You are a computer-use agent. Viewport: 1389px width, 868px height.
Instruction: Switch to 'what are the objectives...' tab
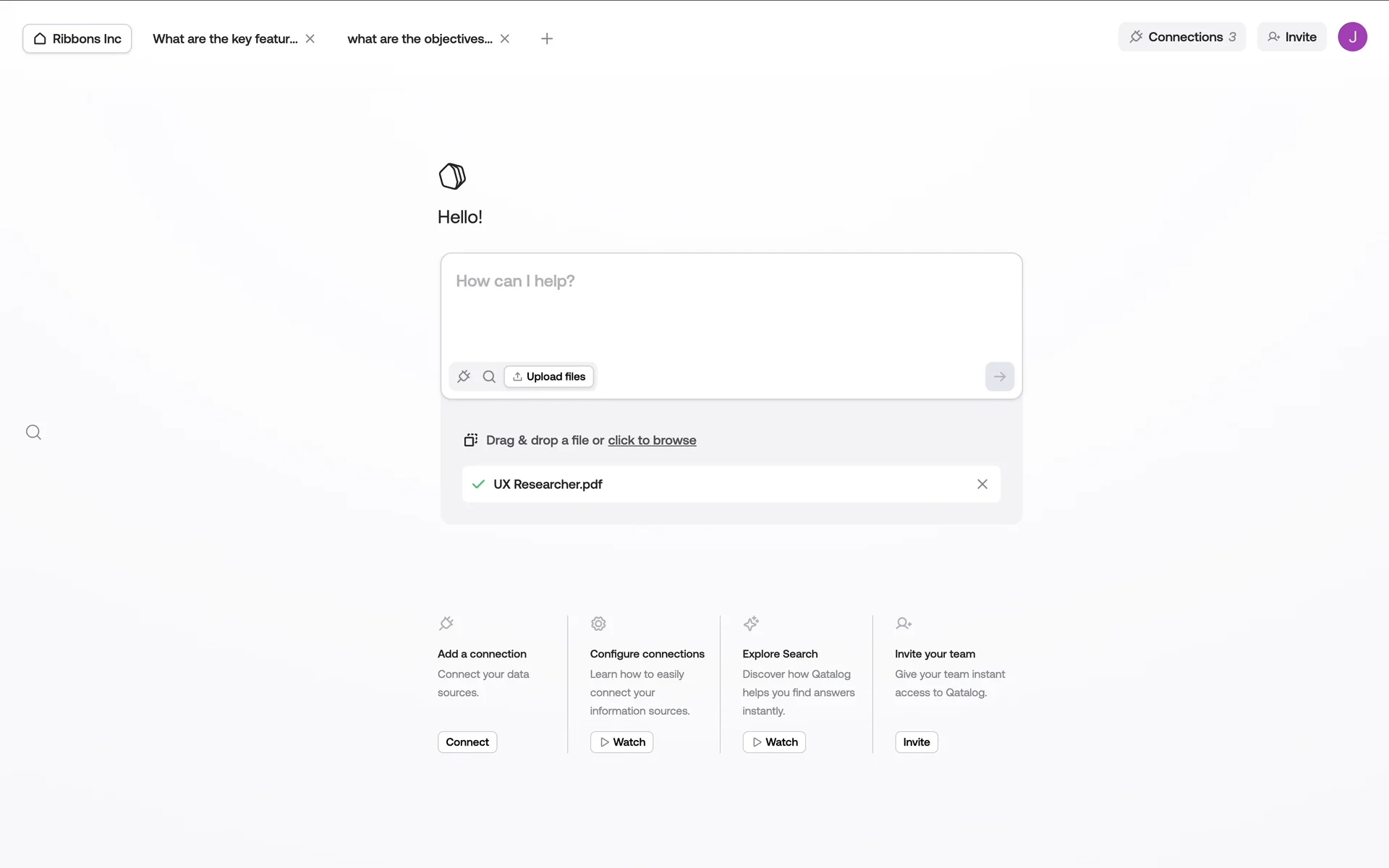420,38
